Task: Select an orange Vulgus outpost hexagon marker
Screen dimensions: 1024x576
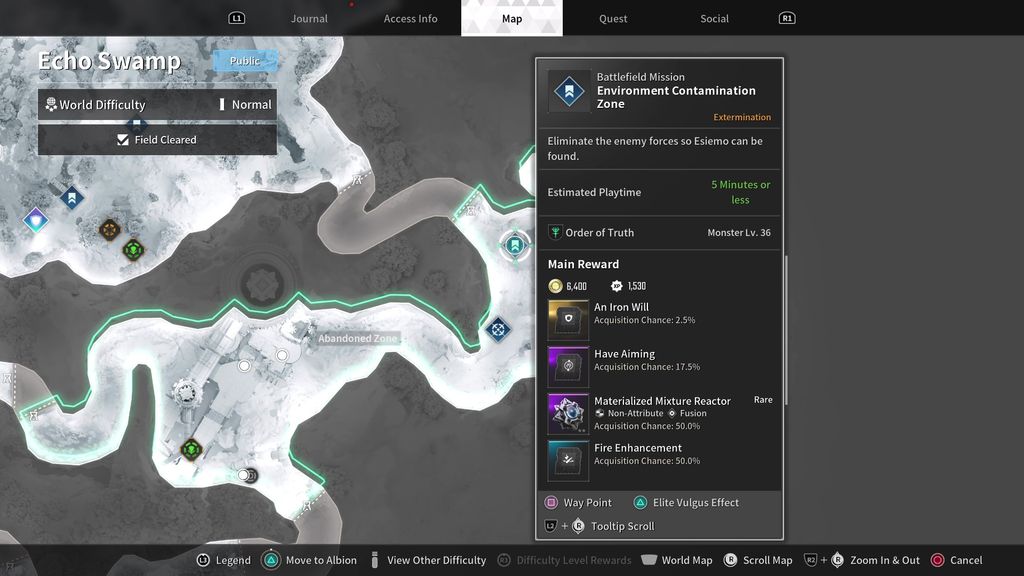Action: pyautogui.click(x=108, y=228)
